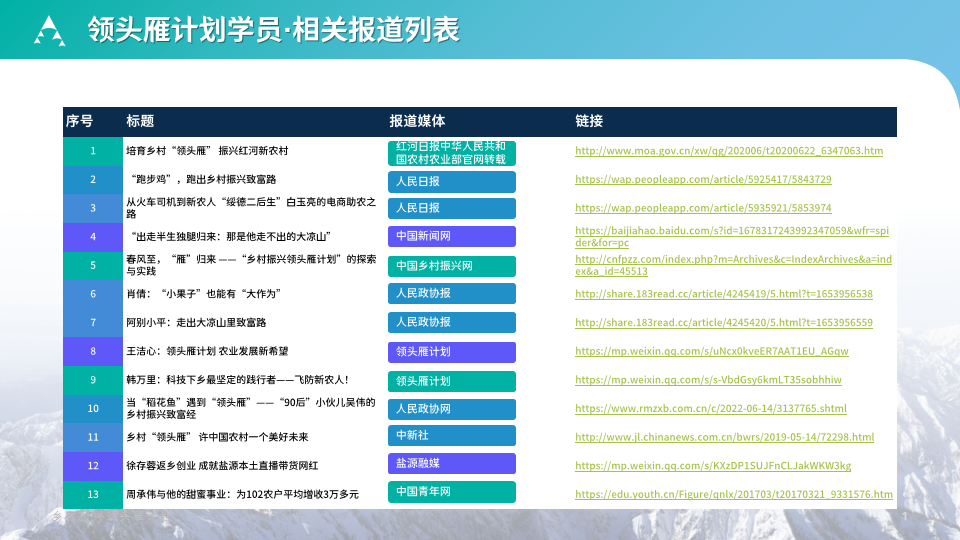Select title 周承伟与他的甜蜜事业 row 13
This screenshot has width=960, height=540.
click(x=242, y=494)
